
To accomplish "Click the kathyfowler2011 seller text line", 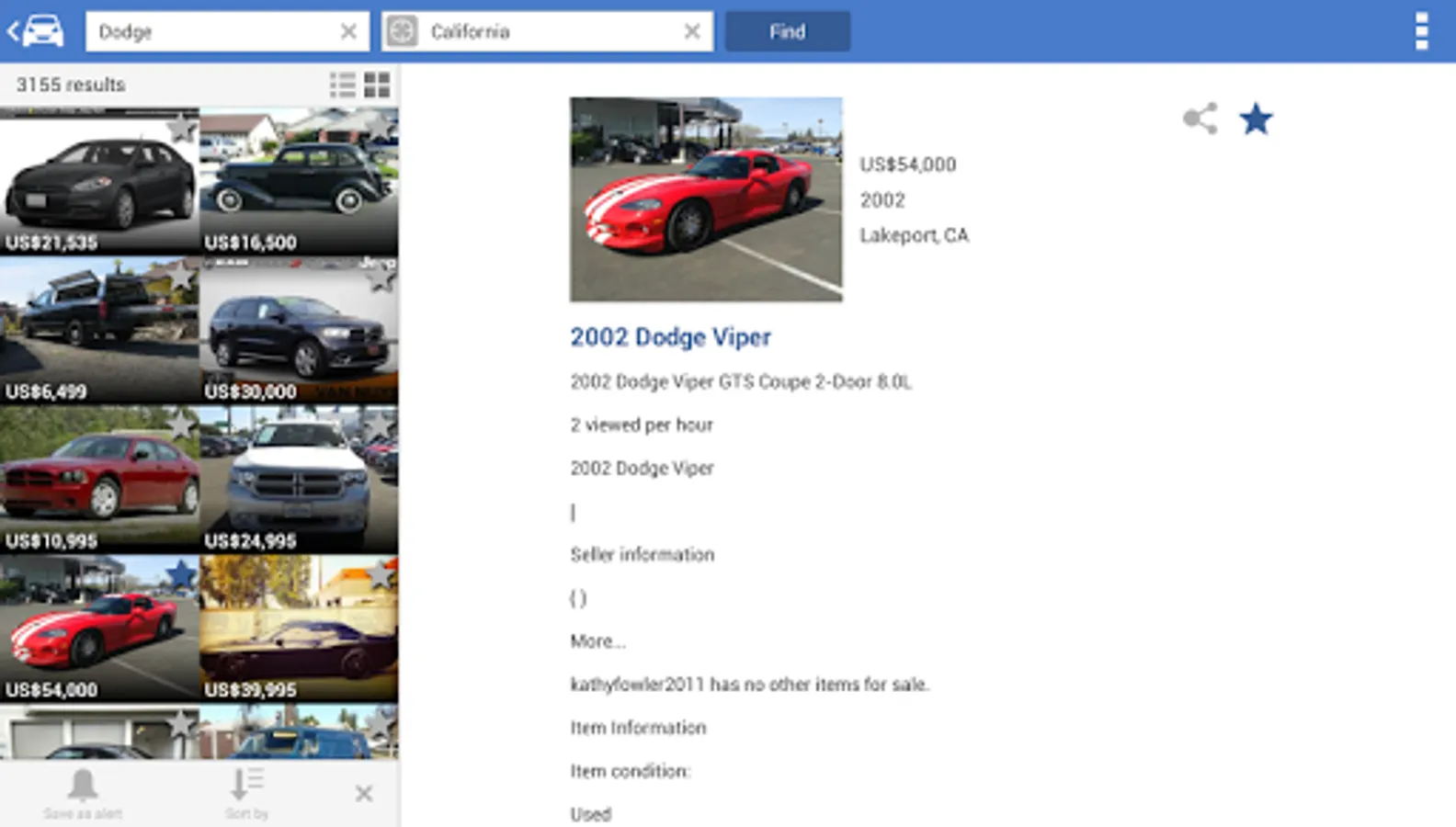I will click(x=750, y=685).
